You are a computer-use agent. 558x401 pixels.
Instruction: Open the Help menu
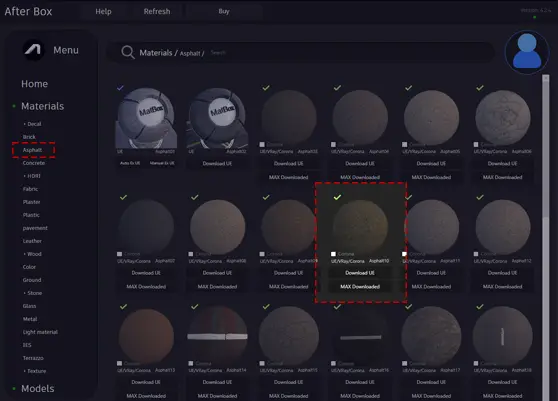pos(103,11)
